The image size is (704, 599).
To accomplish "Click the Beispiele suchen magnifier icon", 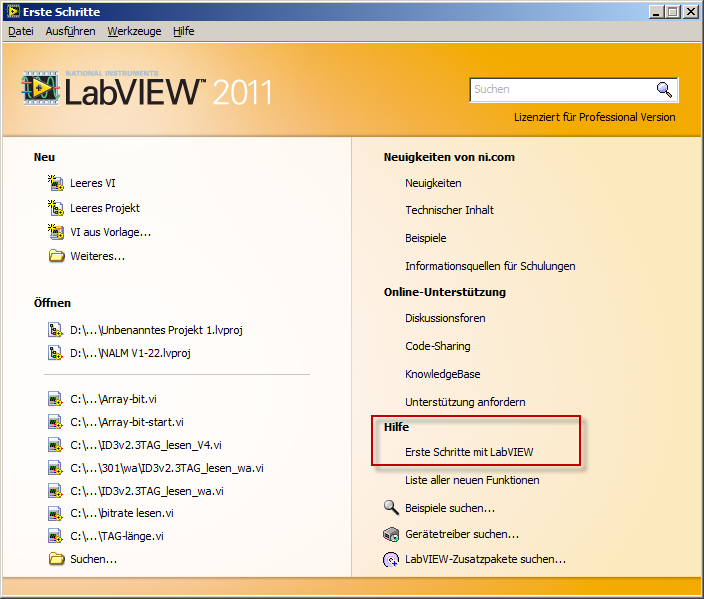I will [391, 508].
